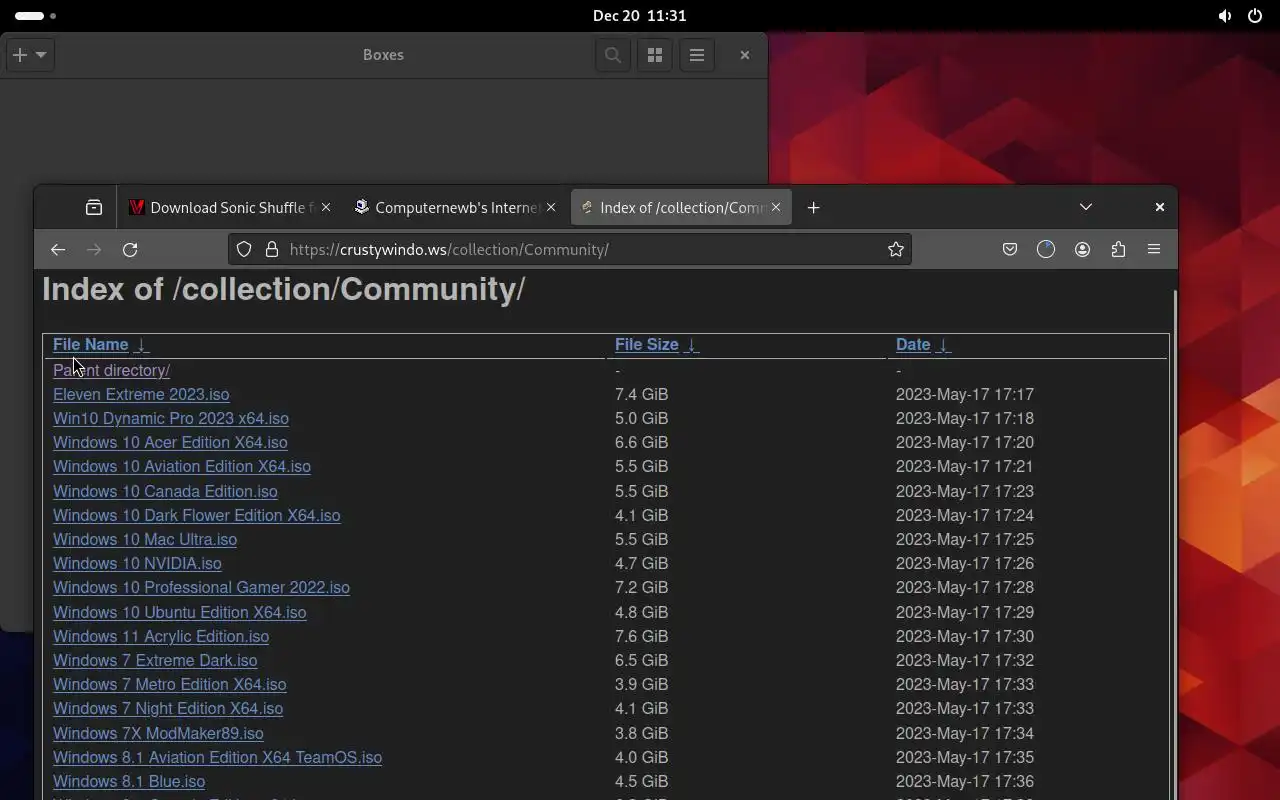Open Windows 7X ModMaker89.iso link
The width and height of the screenshot is (1280, 800).
coord(158,734)
